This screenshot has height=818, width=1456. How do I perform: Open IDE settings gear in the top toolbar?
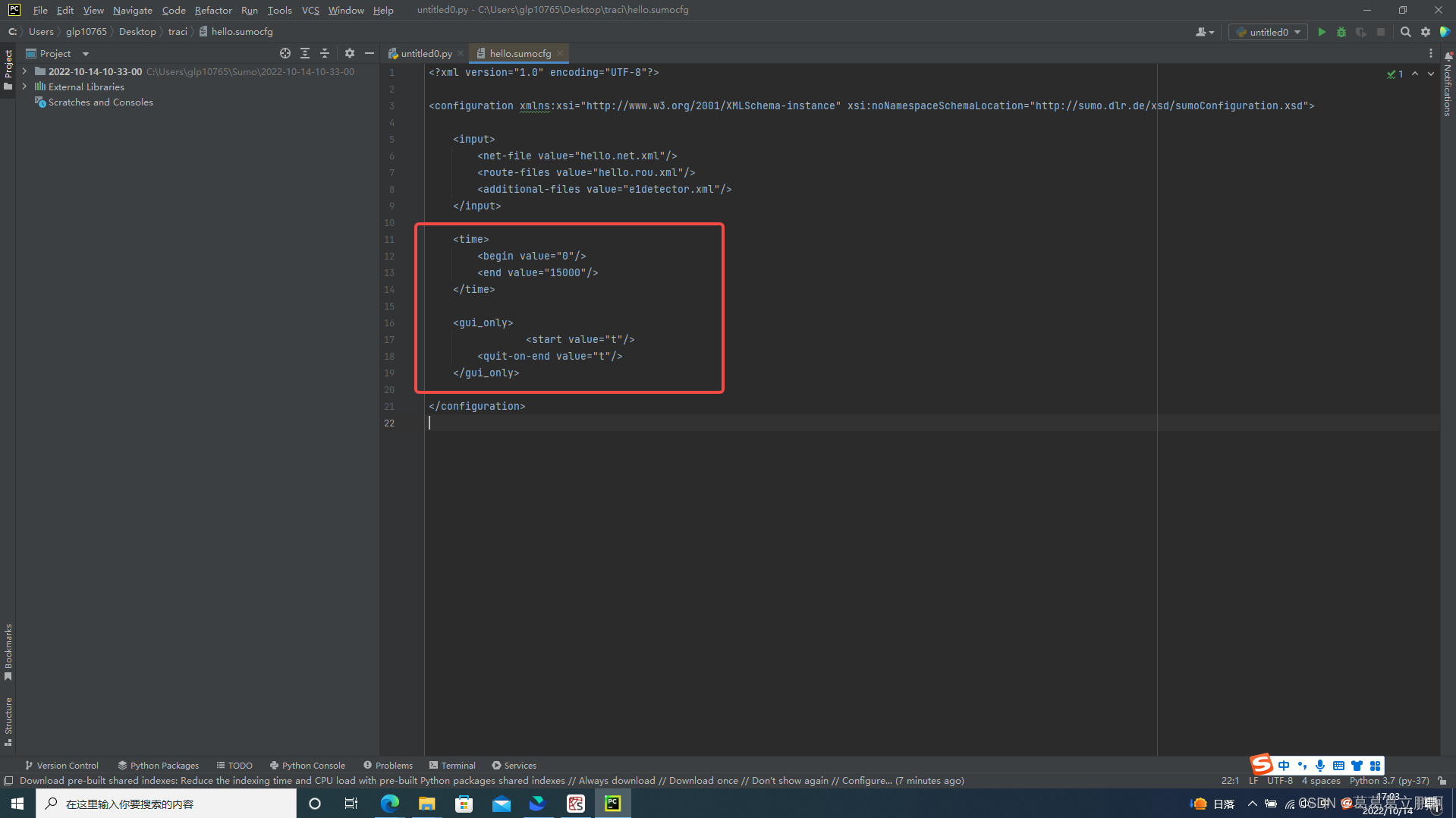(1426, 32)
